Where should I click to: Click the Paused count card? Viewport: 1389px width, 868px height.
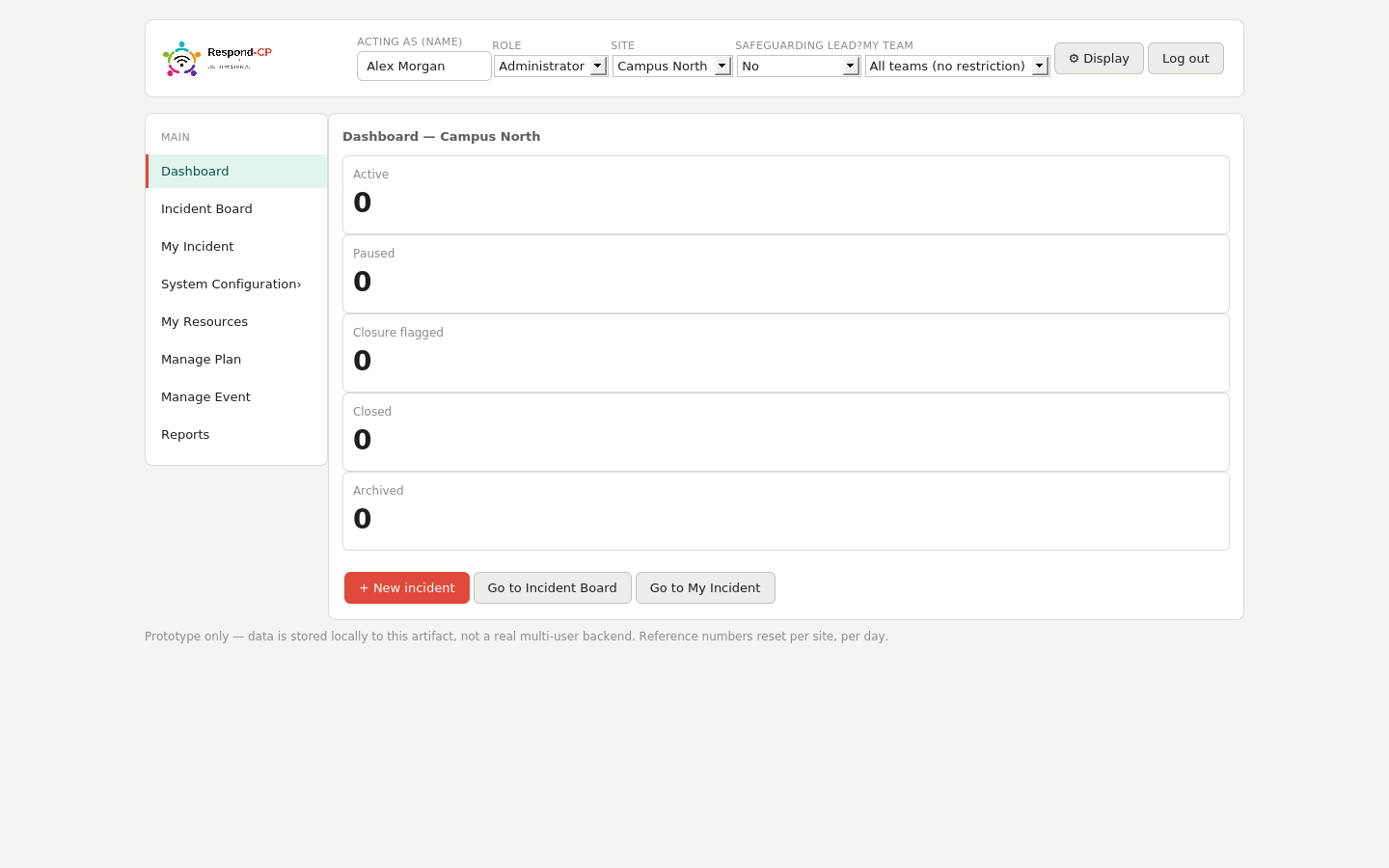click(786, 274)
